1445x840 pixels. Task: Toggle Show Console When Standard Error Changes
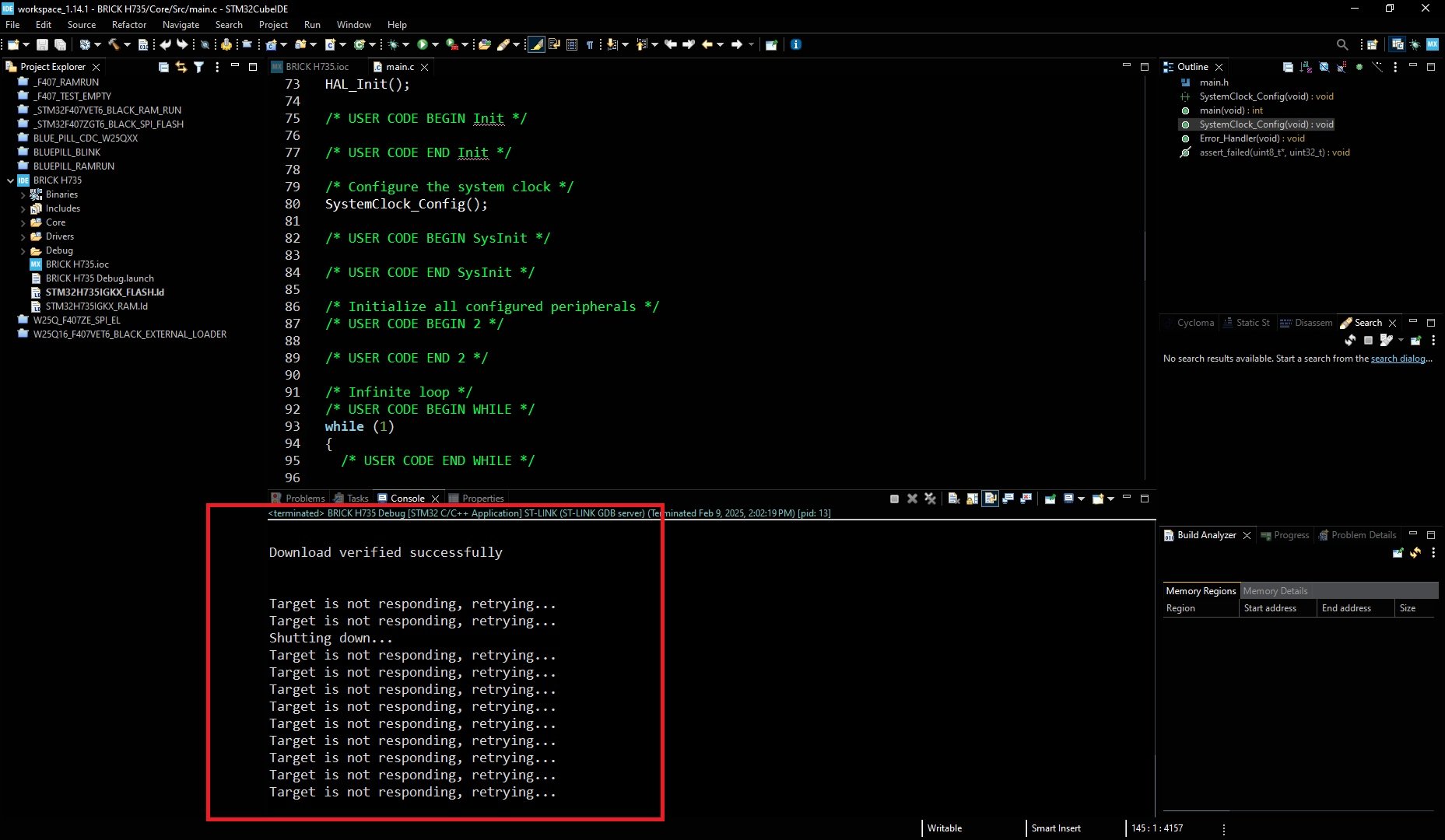coord(1026,499)
